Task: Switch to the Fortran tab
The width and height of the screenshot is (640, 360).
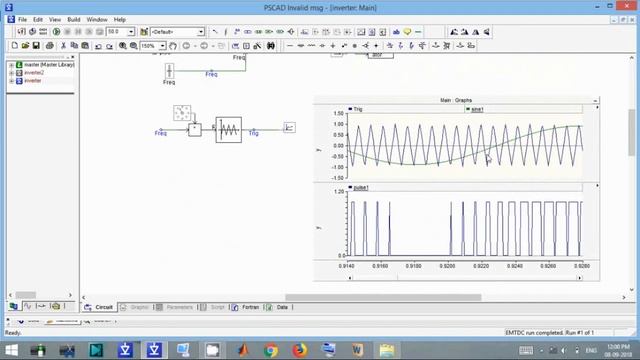Action: tap(246, 307)
